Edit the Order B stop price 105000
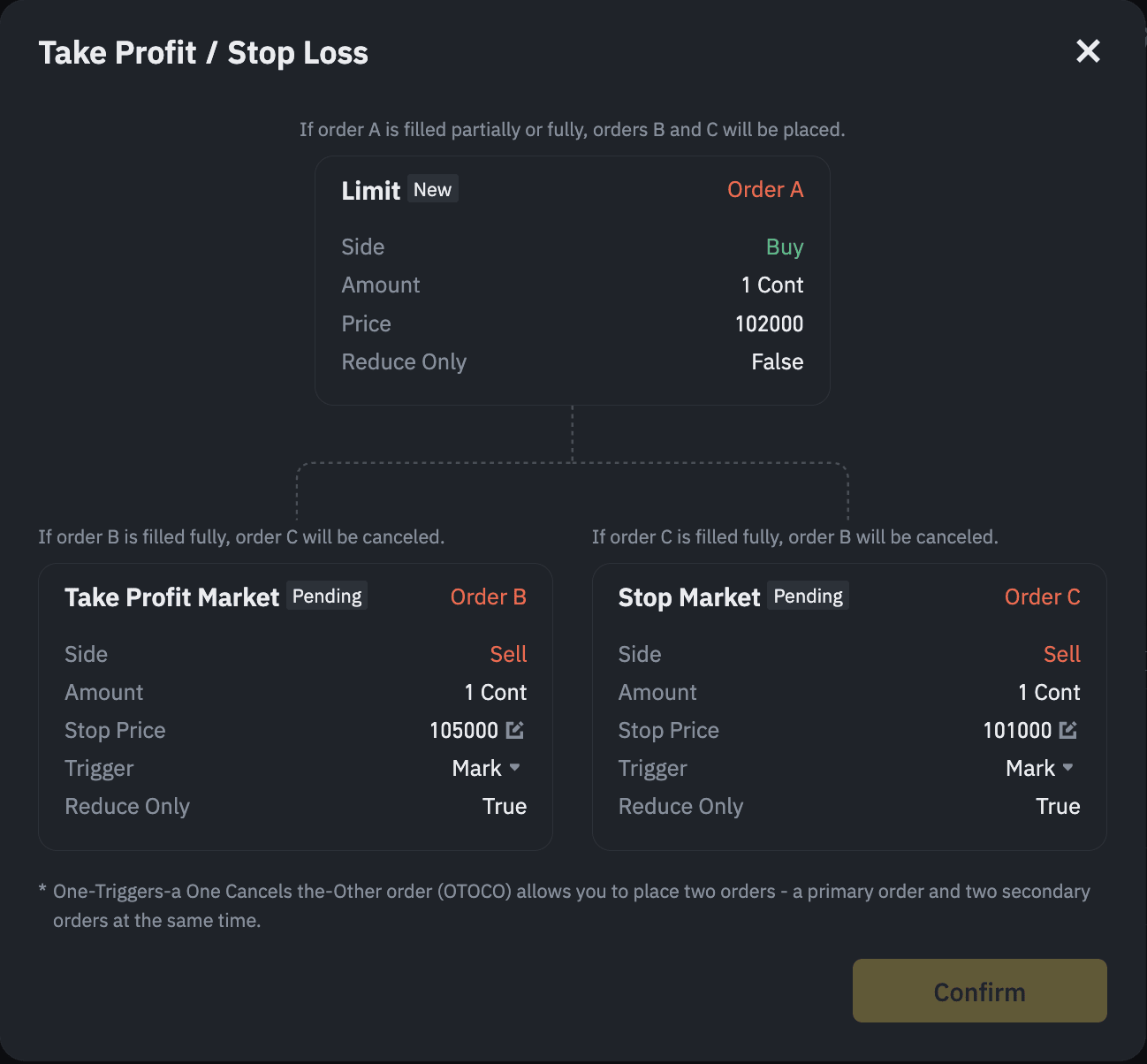Screen dimensions: 1147x1064 [x=515, y=730]
